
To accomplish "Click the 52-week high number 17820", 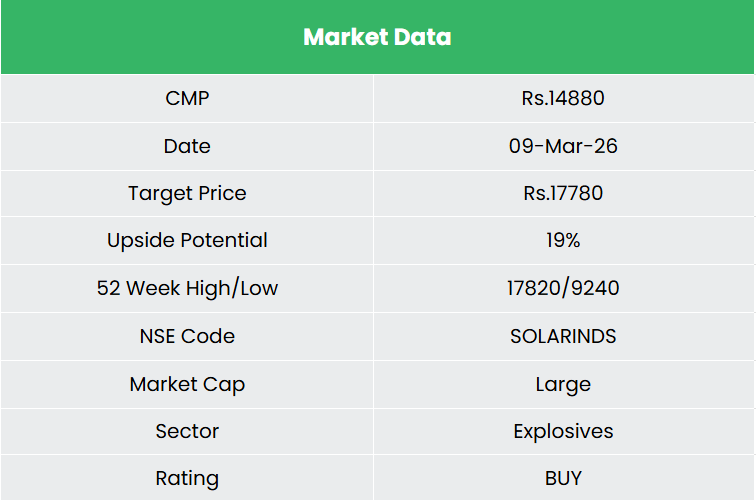I will pyautogui.click(x=535, y=288).
